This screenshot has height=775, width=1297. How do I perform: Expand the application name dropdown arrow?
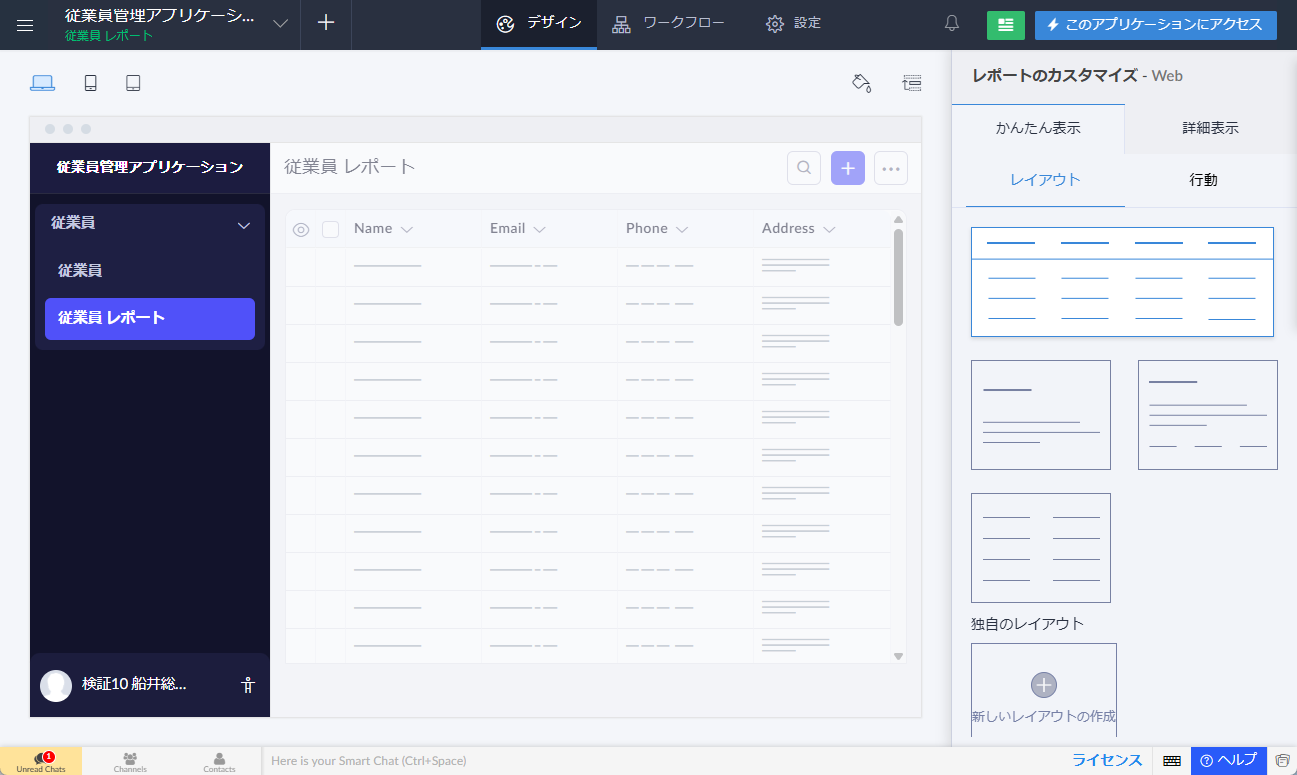tap(280, 24)
